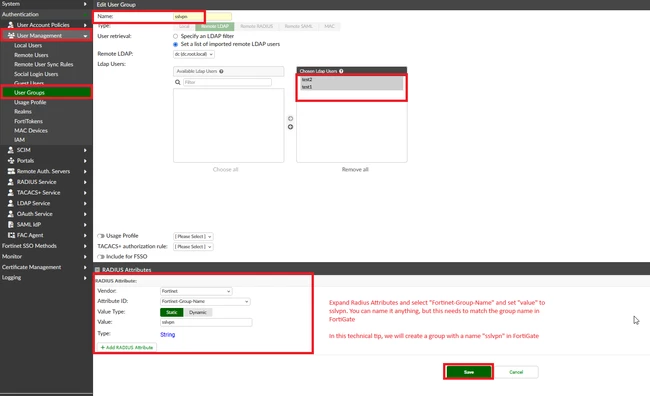Viewport: 650px width, 396px height.
Task: Click the RADIUS Value input field
Action: pyautogui.click(x=206, y=322)
